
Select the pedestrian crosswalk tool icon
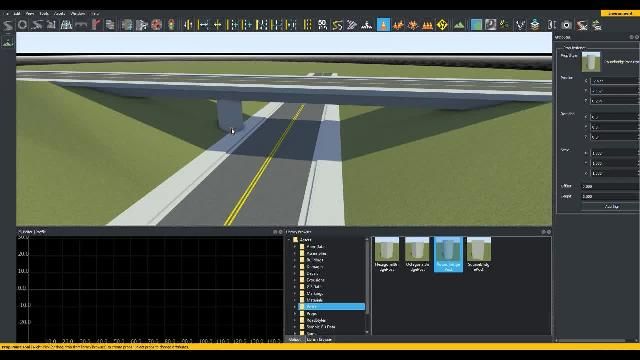coord(367,25)
